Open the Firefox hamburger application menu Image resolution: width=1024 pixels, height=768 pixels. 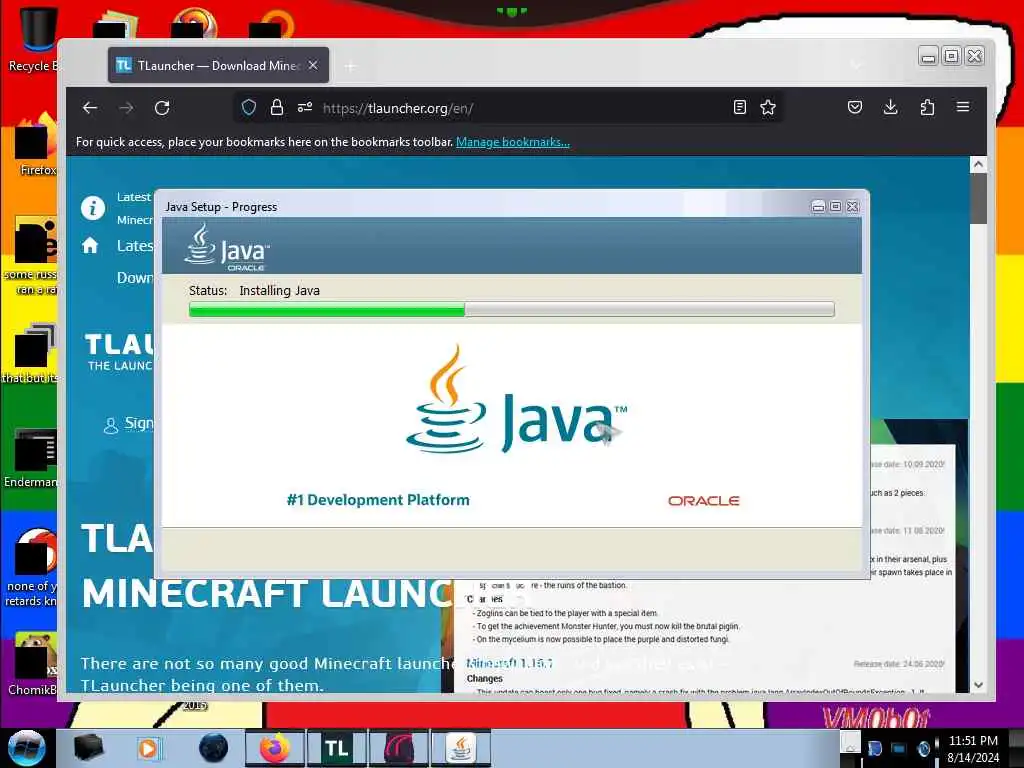963,106
